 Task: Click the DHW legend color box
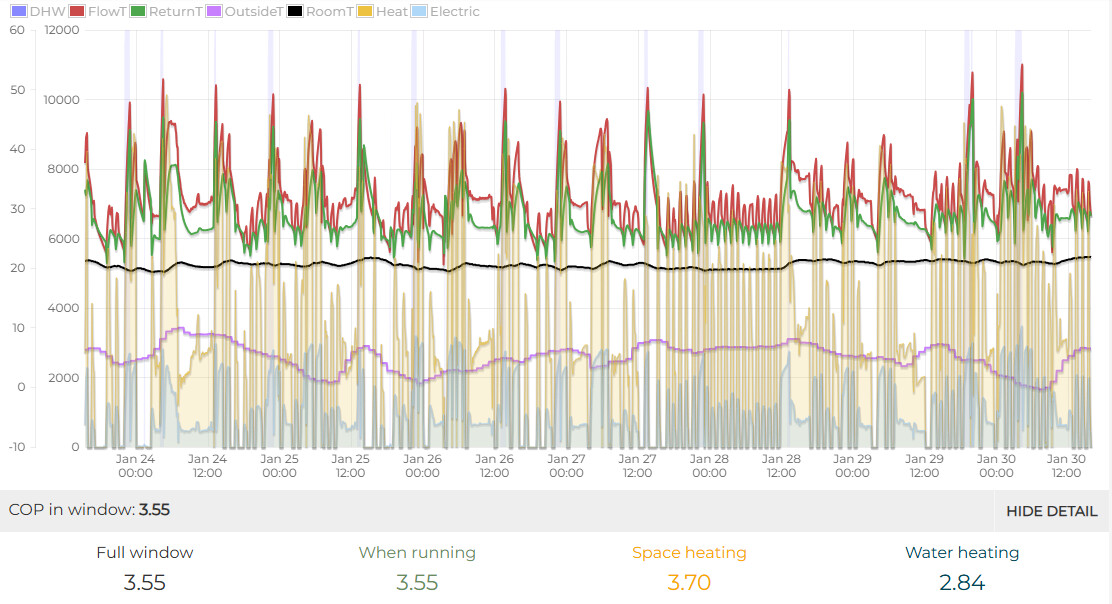pos(20,12)
